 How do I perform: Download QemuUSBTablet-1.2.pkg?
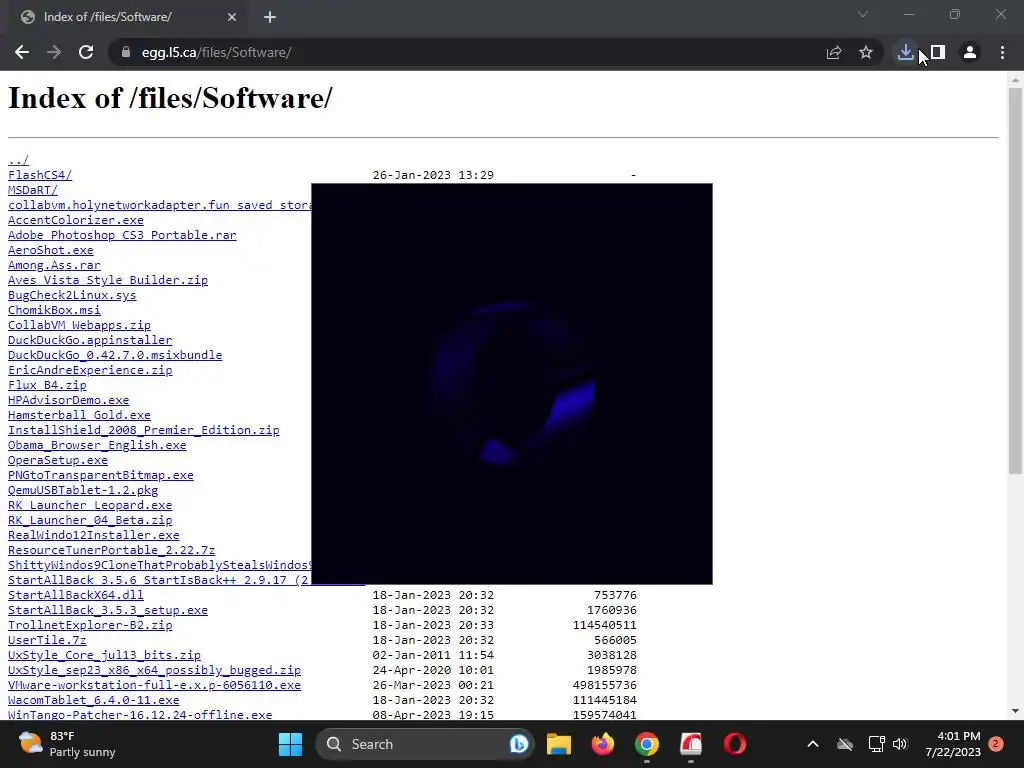pos(83,490)
